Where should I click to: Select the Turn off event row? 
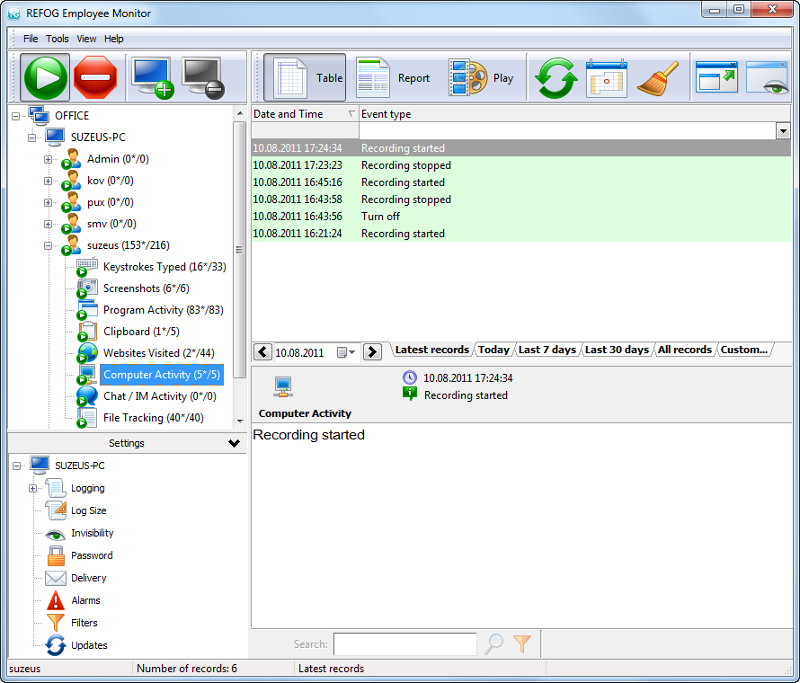[x=521, y=216]
